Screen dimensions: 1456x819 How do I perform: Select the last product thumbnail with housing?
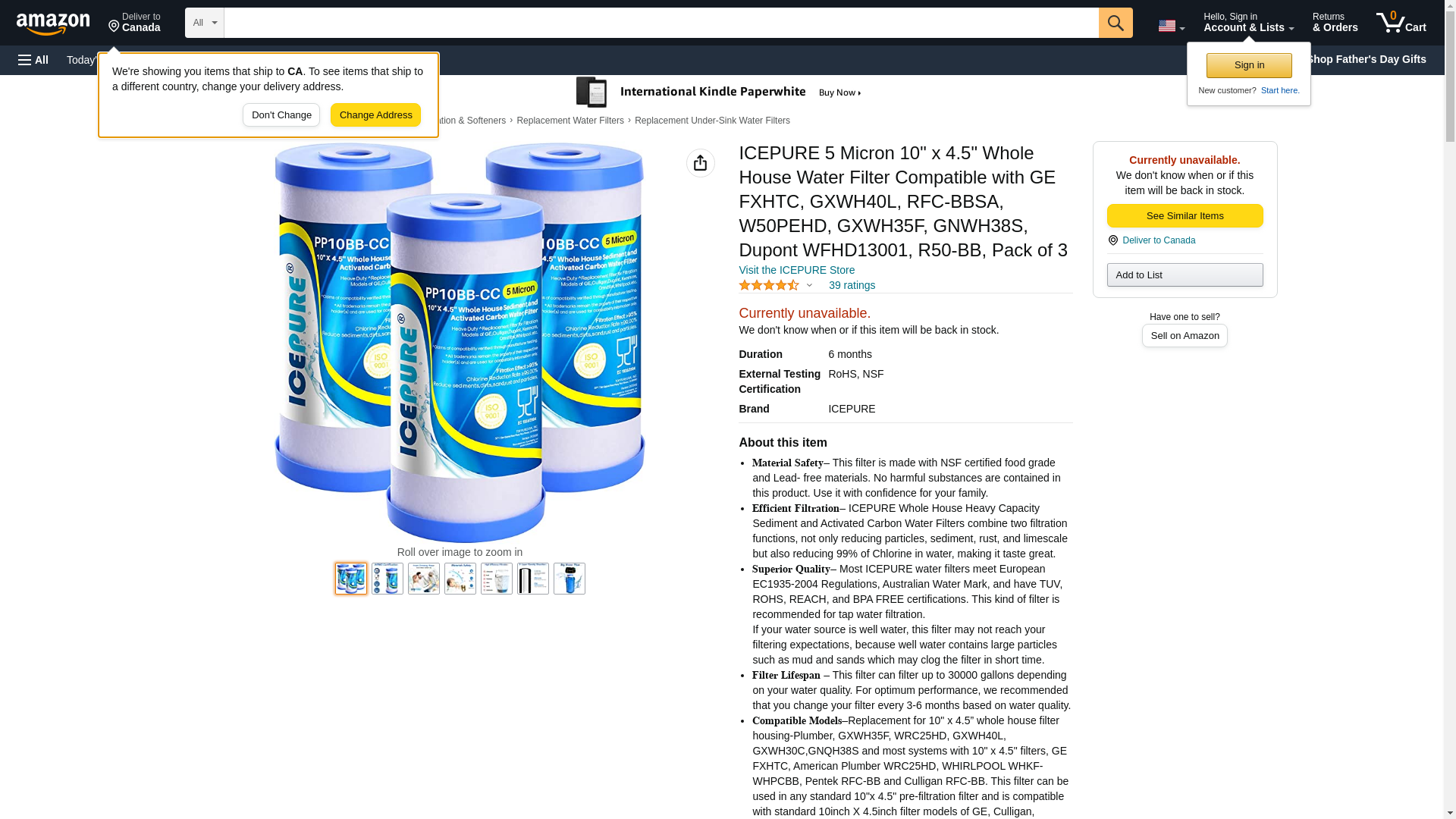(570, 579)
